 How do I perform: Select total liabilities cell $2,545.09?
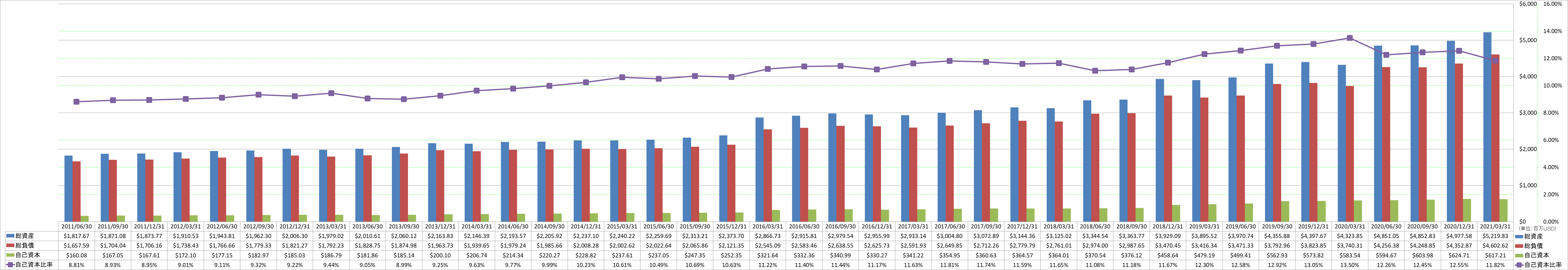point(768,245)
